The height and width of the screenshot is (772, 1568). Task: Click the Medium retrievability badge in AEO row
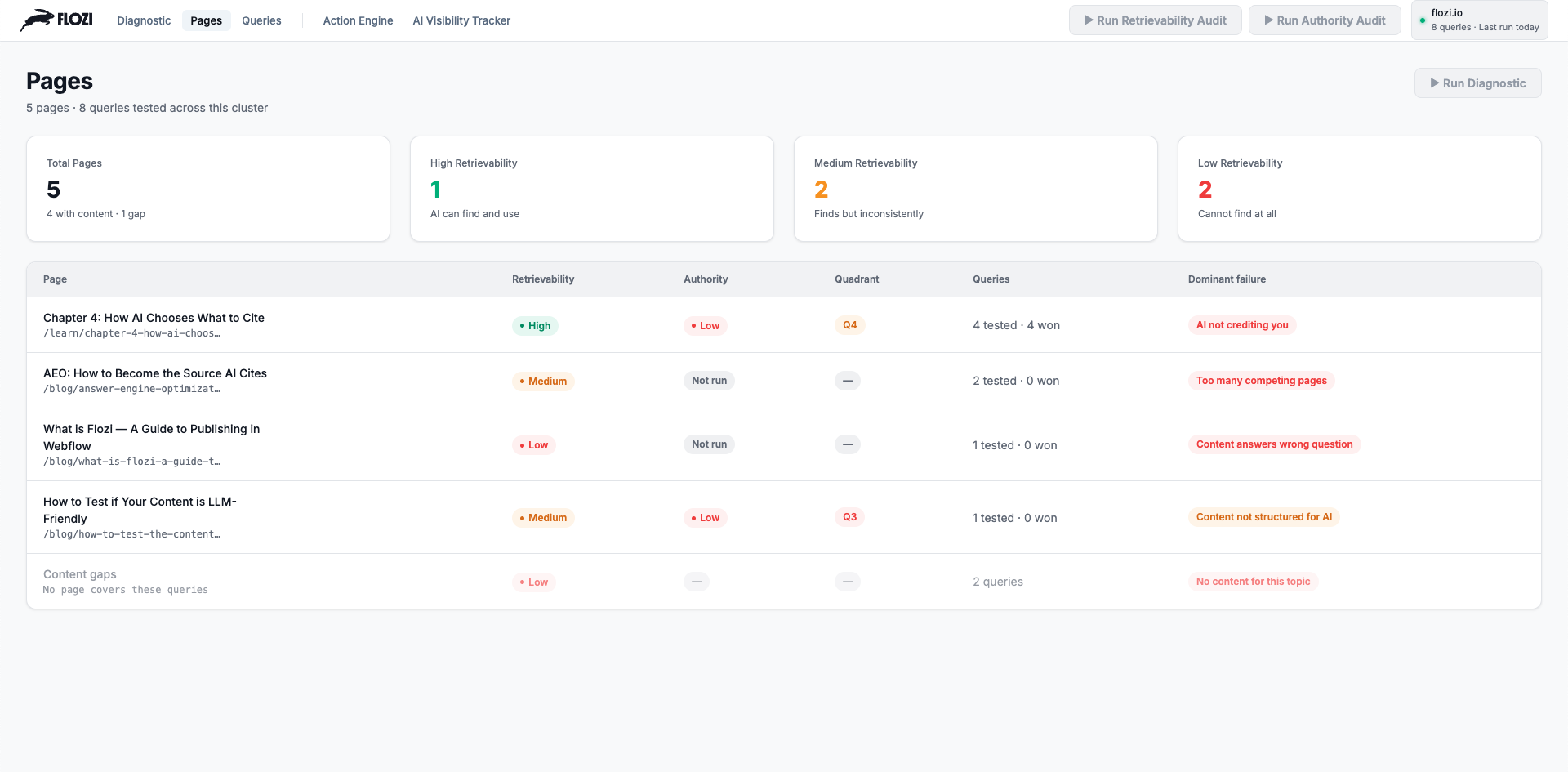tap(543, 382)
